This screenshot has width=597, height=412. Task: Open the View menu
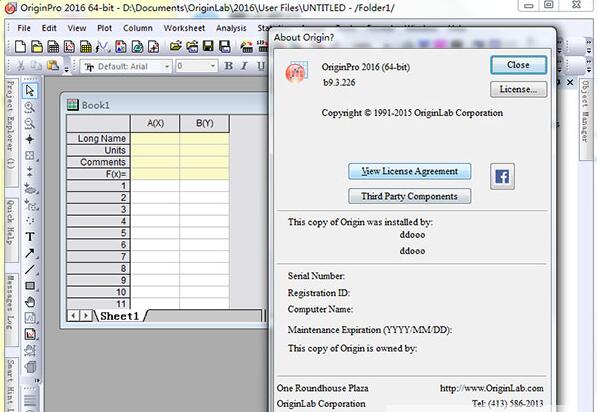(x=77, y=28)
